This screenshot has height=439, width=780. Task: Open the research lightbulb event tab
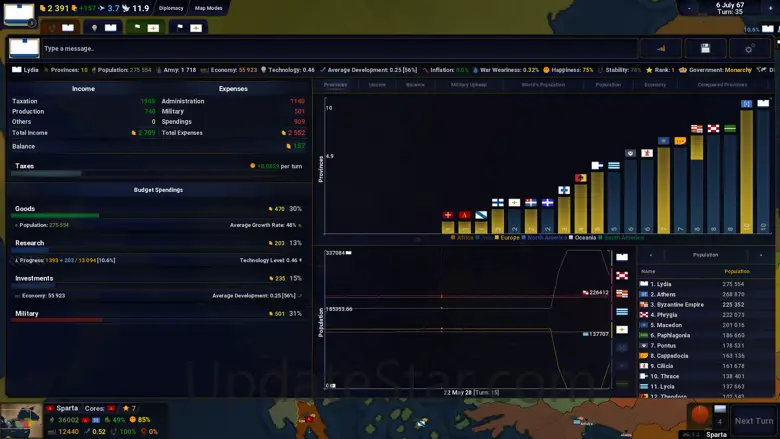103,27
